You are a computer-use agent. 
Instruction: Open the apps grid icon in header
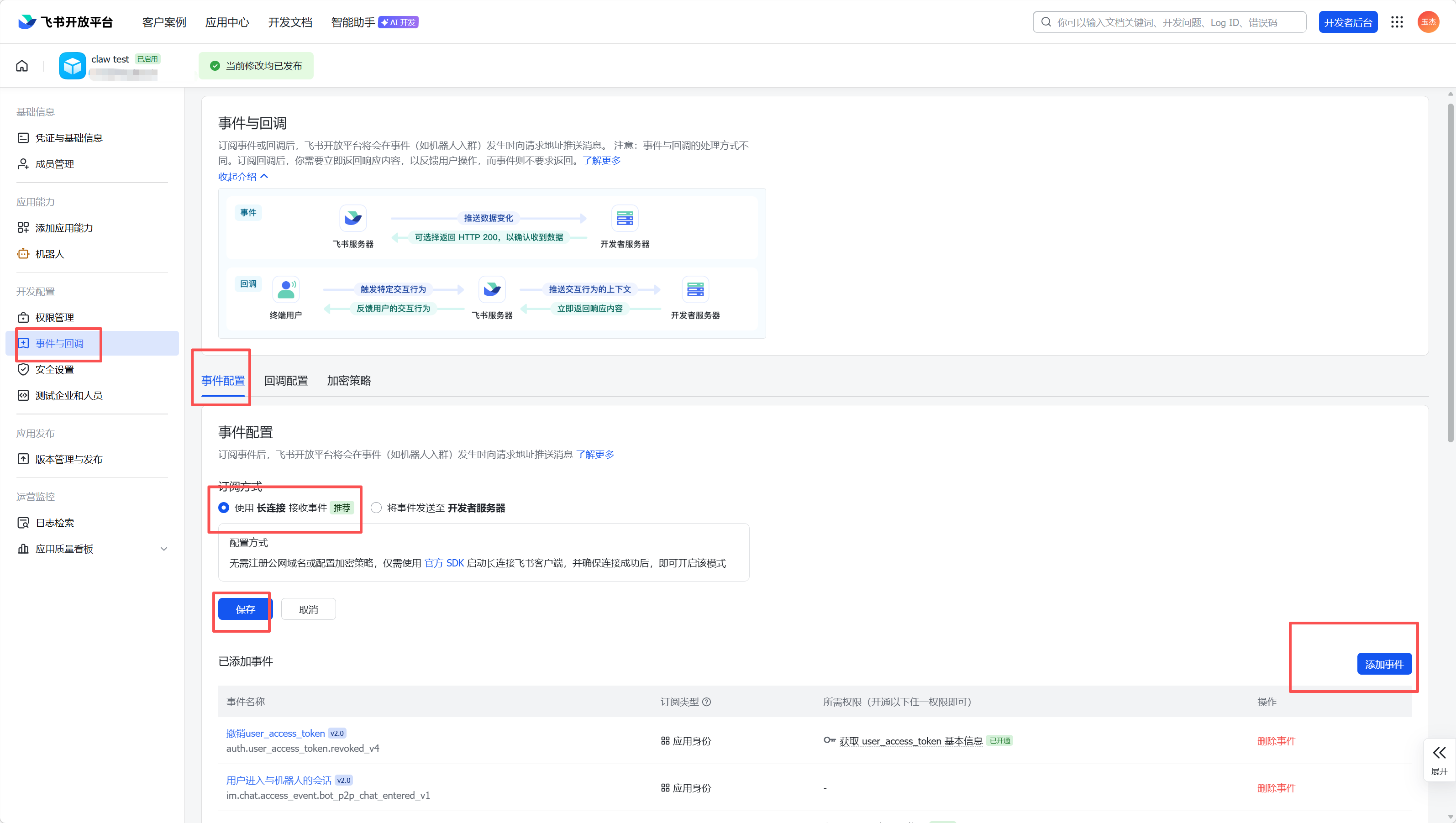tap(1397, 22)
